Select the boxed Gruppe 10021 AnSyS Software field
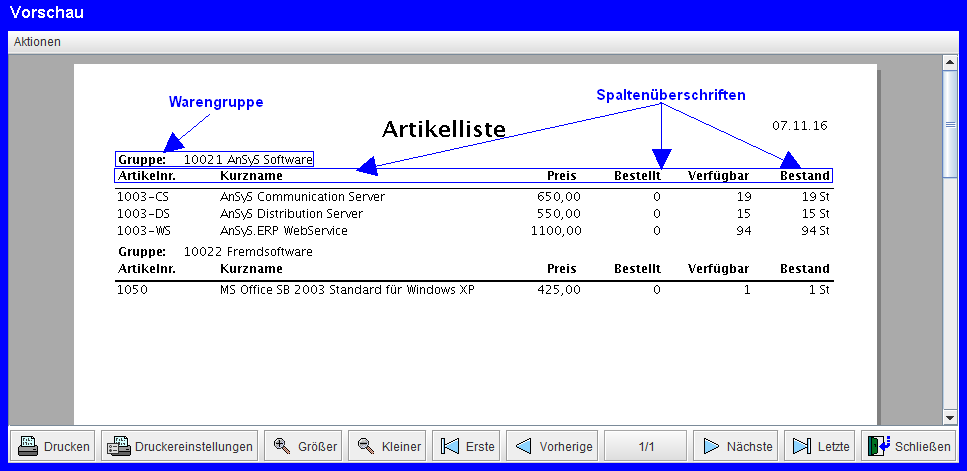Viewport: 967px width, 471px height. pyautogui.click(x=215, y=159)
